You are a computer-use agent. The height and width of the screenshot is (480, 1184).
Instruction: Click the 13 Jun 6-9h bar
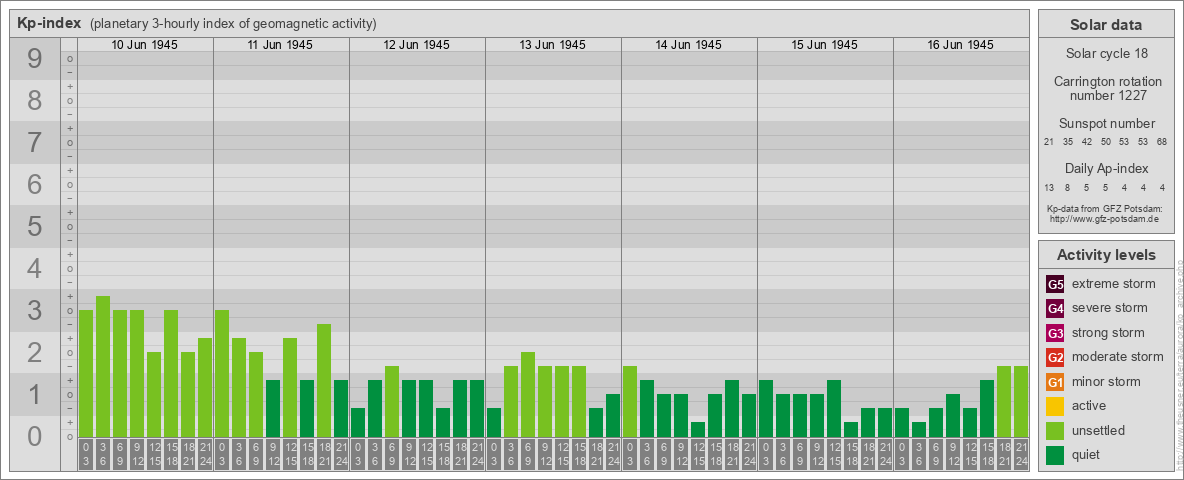[528, 395]
